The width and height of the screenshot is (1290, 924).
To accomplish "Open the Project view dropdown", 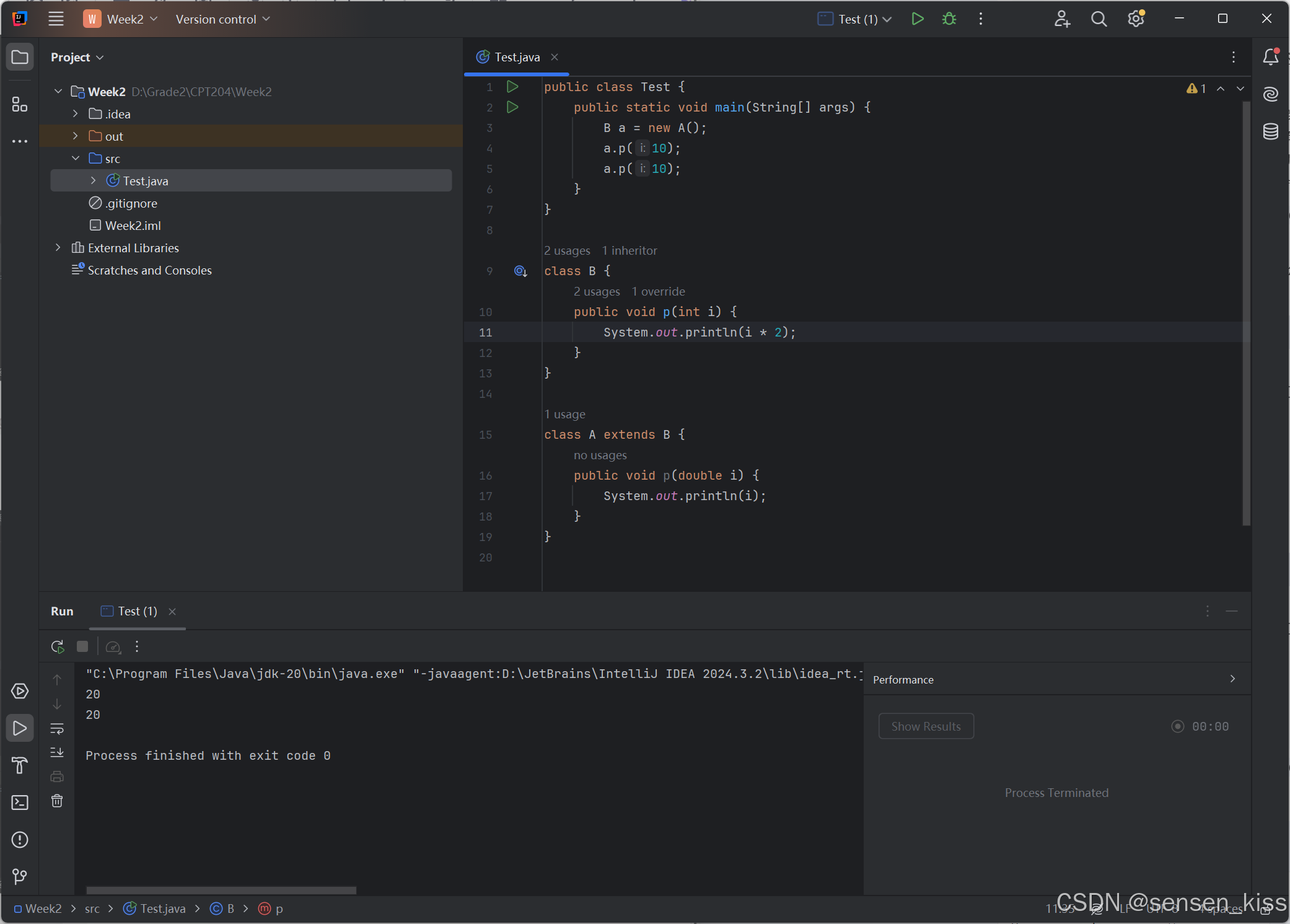I will 77,57.
